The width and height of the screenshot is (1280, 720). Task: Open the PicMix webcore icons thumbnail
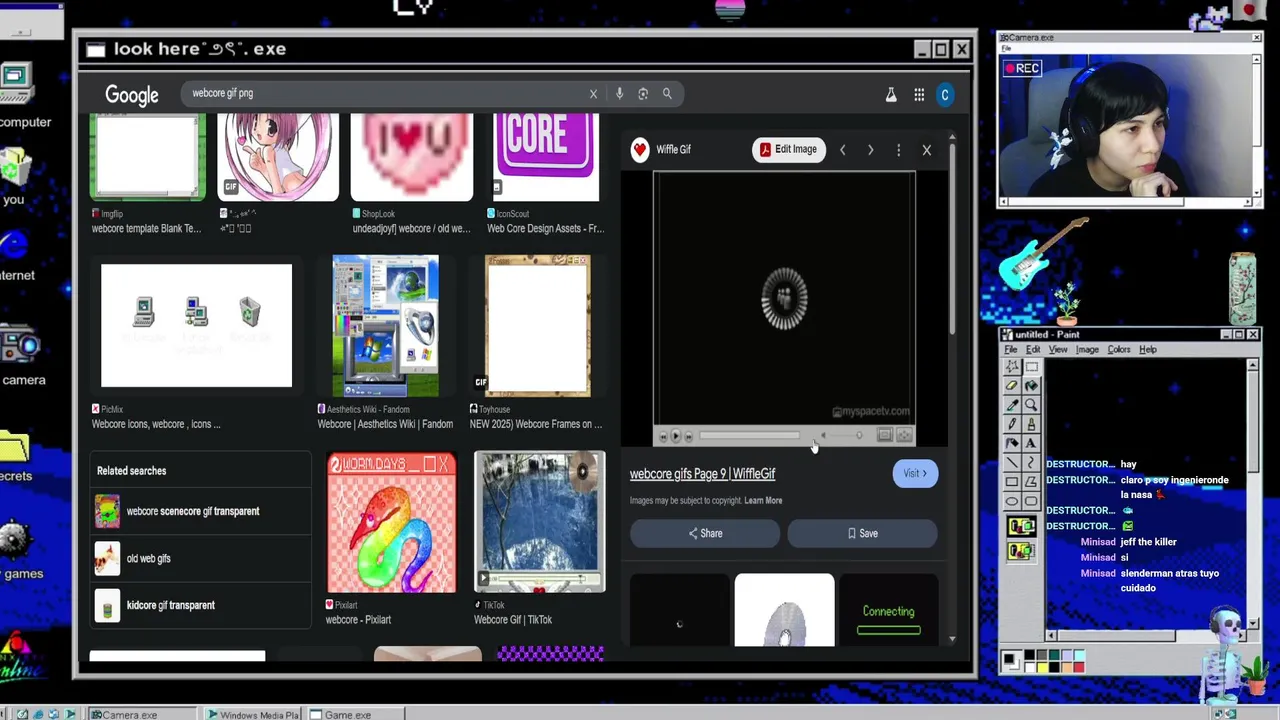click(196, 326)
